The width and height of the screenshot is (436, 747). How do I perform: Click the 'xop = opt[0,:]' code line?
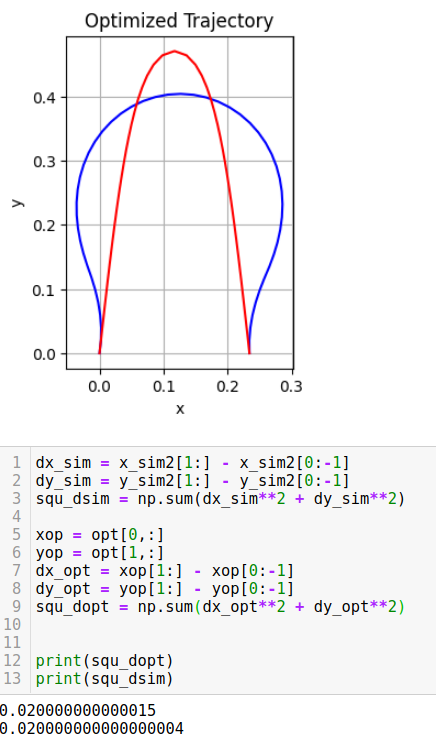click(100, 535)
